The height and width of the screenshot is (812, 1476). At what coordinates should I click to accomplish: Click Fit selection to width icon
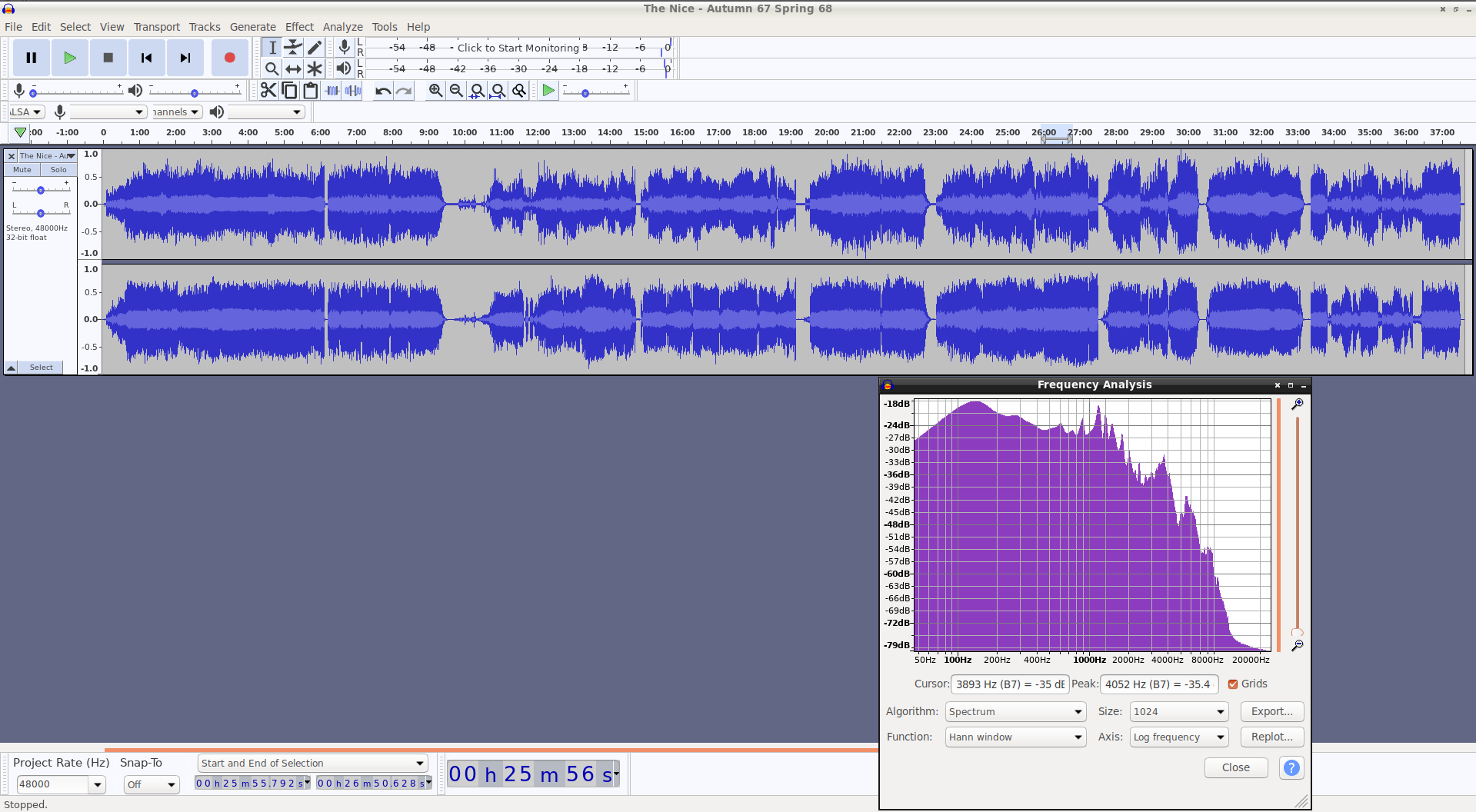click(477, 91)
